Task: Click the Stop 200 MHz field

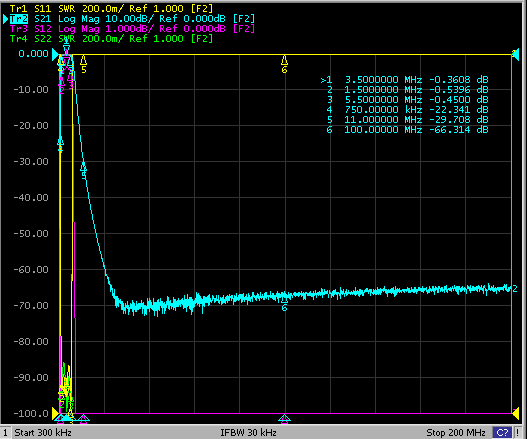Action: [456, 432]
